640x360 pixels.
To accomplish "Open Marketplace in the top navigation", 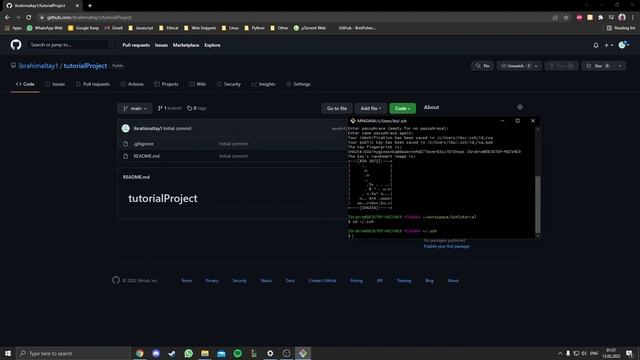I will (186, 45).
